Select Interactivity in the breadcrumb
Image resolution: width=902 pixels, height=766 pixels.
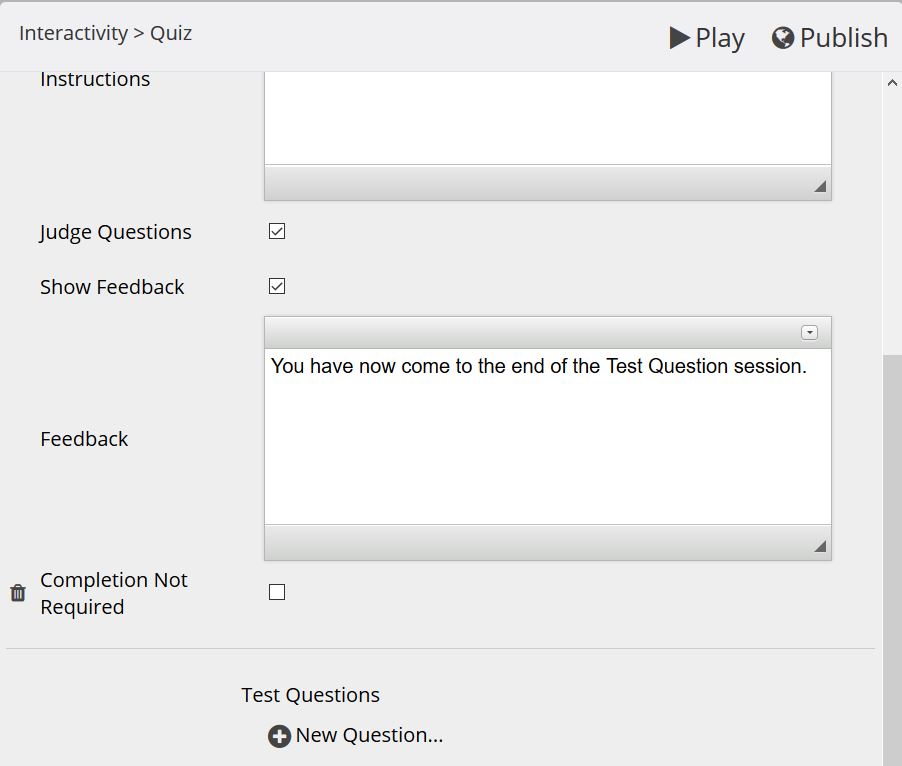pos(73,33)
